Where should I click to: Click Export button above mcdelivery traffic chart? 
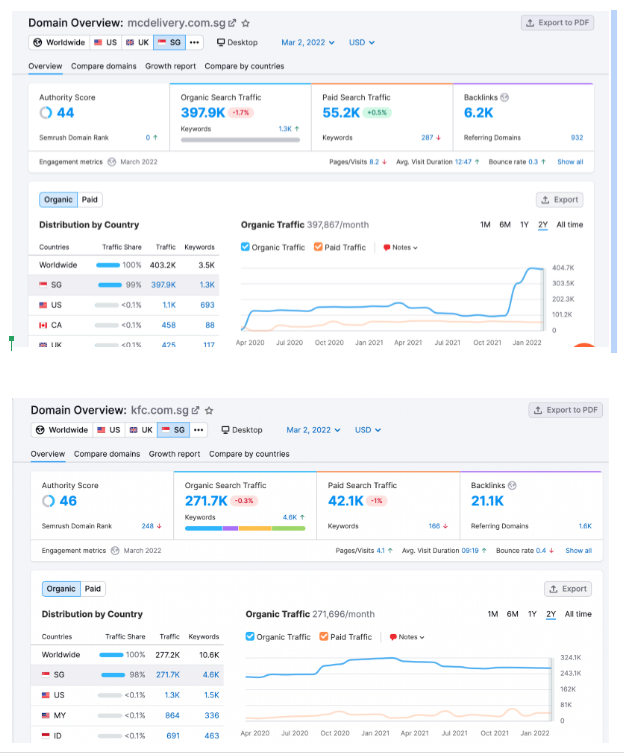pos(559,200)
